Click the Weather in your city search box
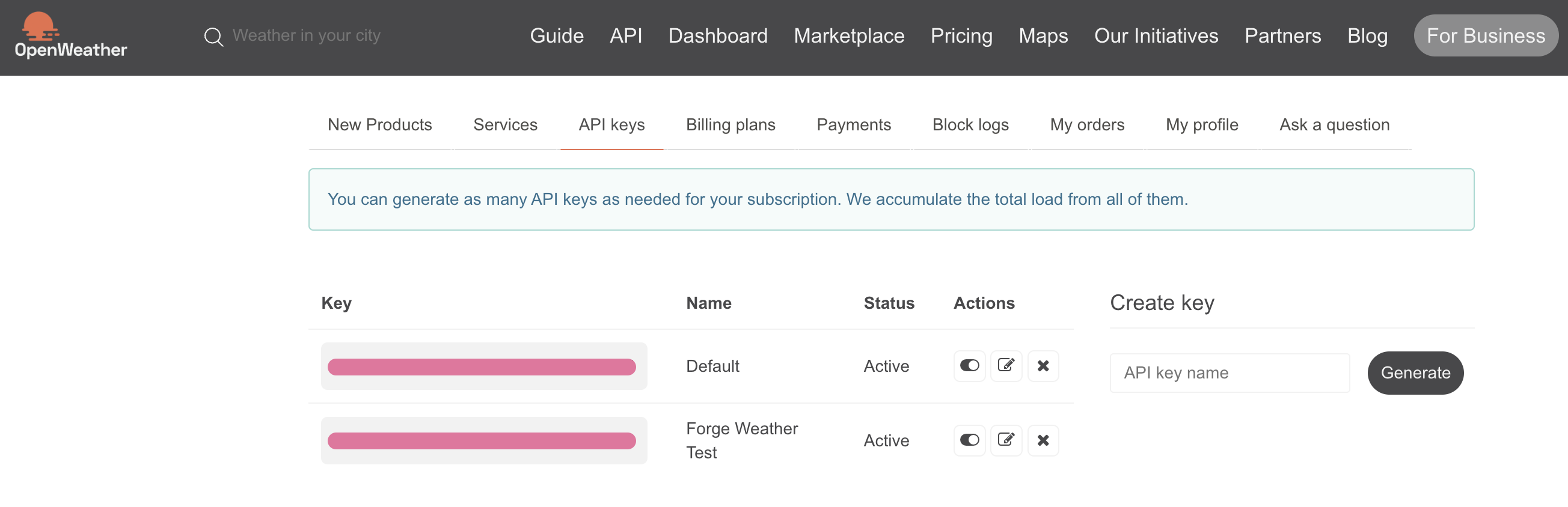Viewport: 1568px width, 507px height. pos(306,36)
